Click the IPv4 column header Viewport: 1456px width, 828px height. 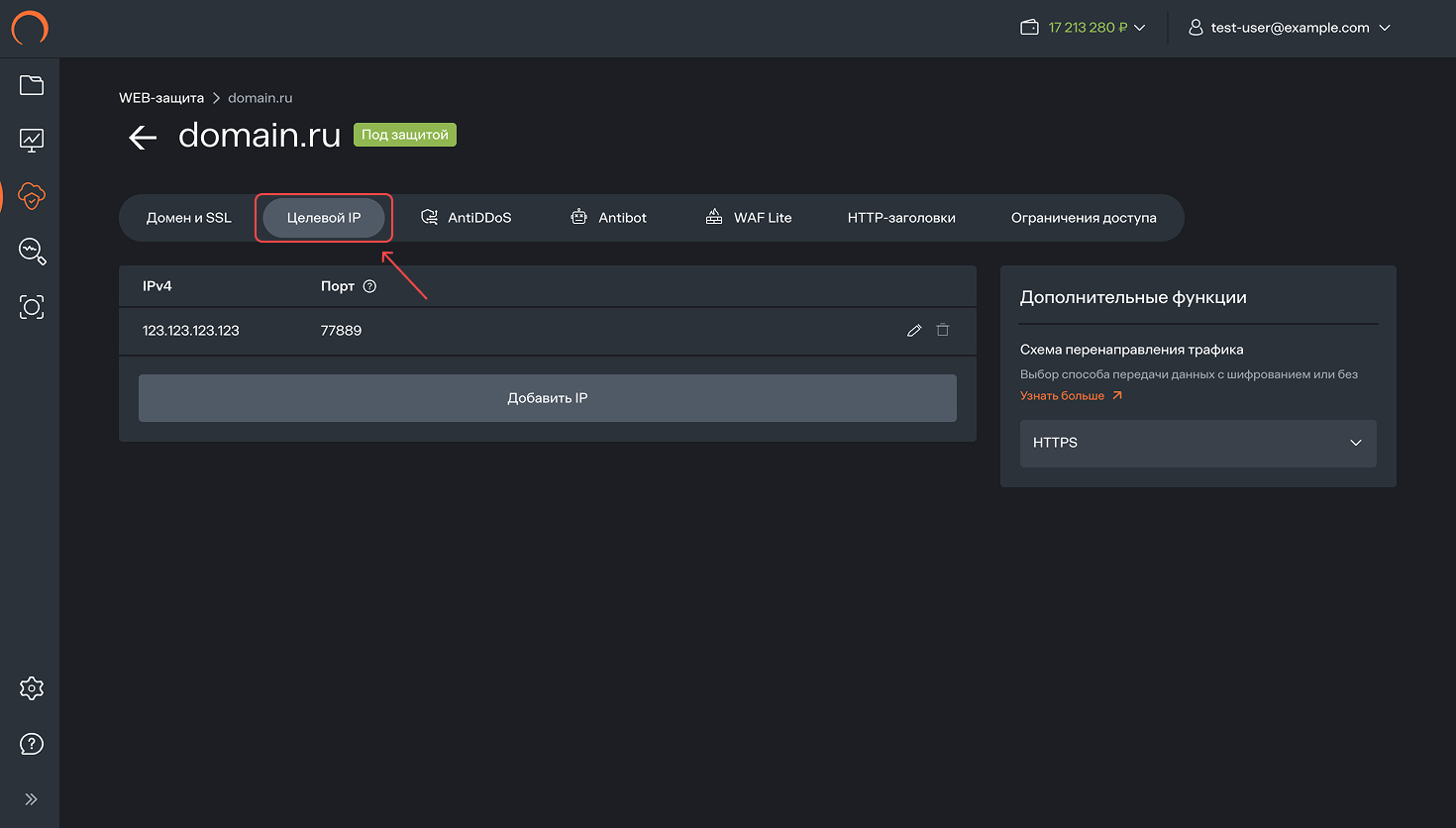[157, 286]
